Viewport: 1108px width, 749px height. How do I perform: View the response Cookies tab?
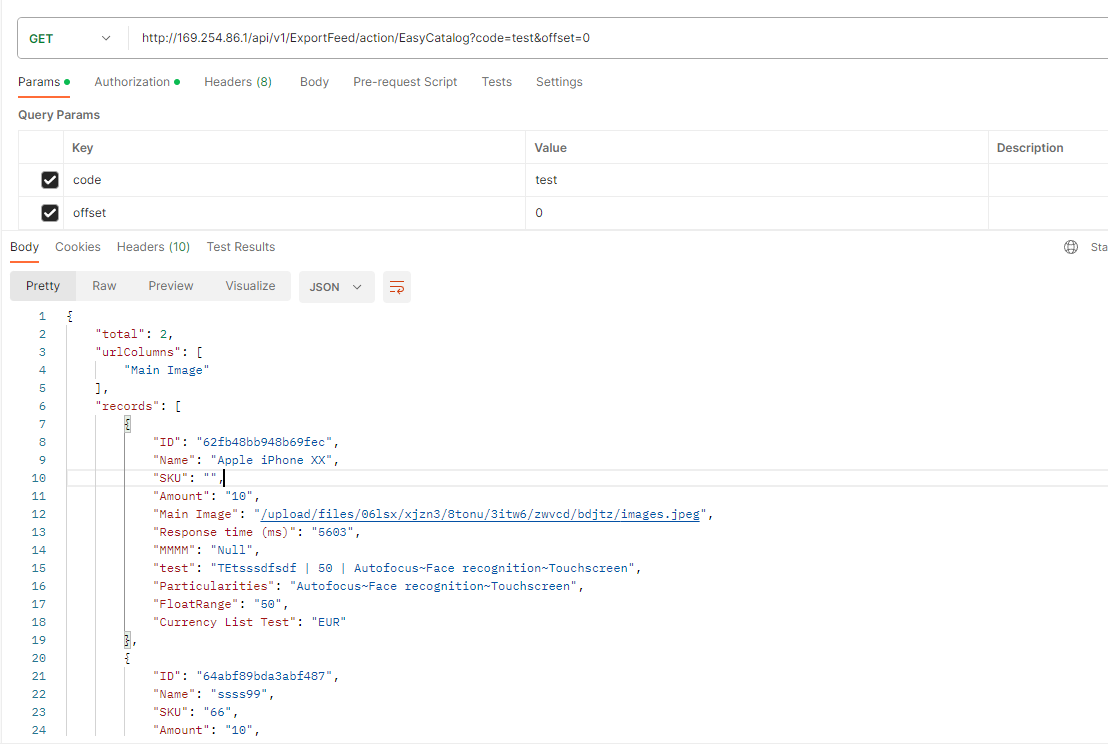(x=77, y=246)
